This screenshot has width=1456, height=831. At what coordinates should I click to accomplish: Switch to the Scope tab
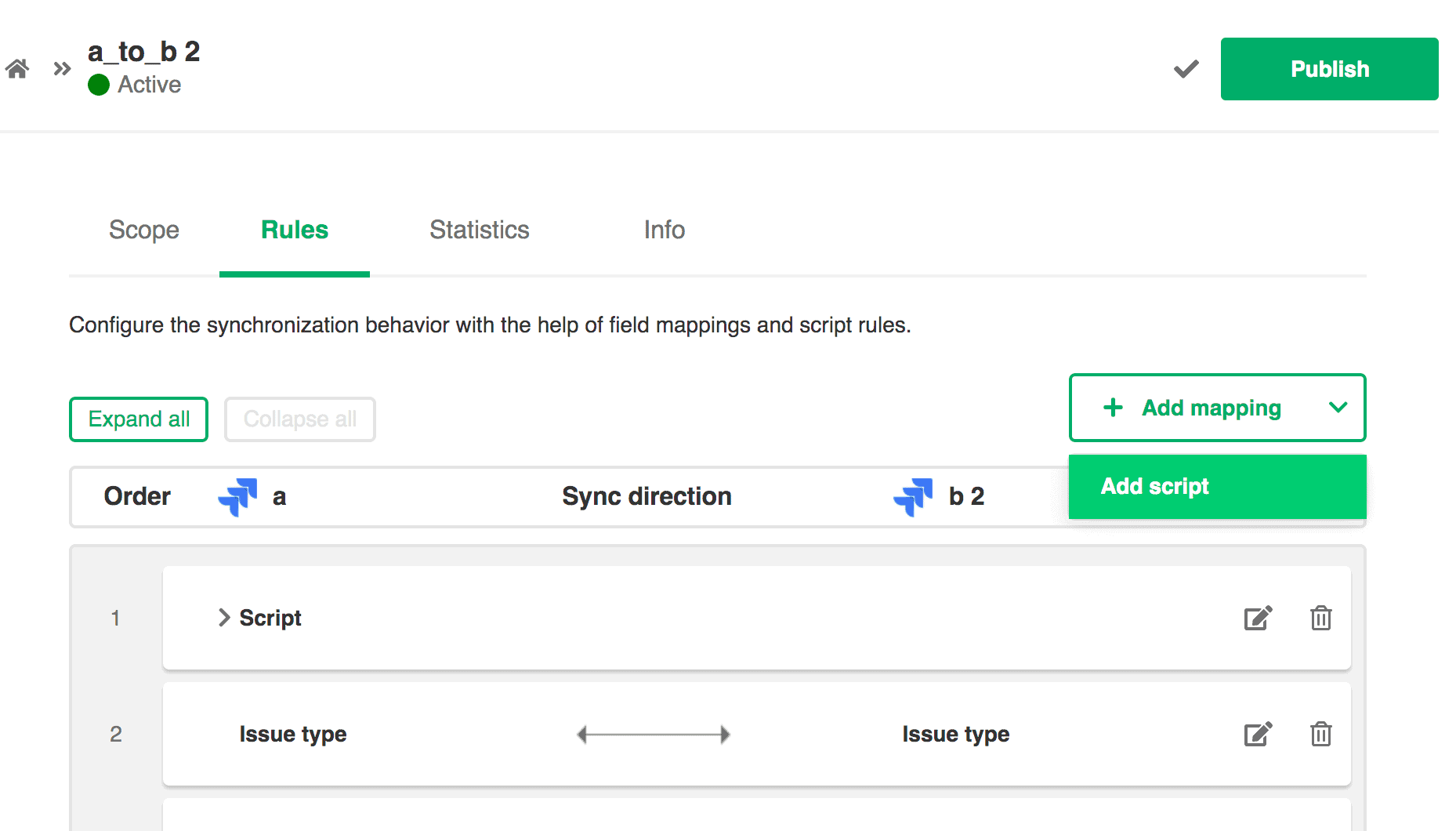pos(144,230)
